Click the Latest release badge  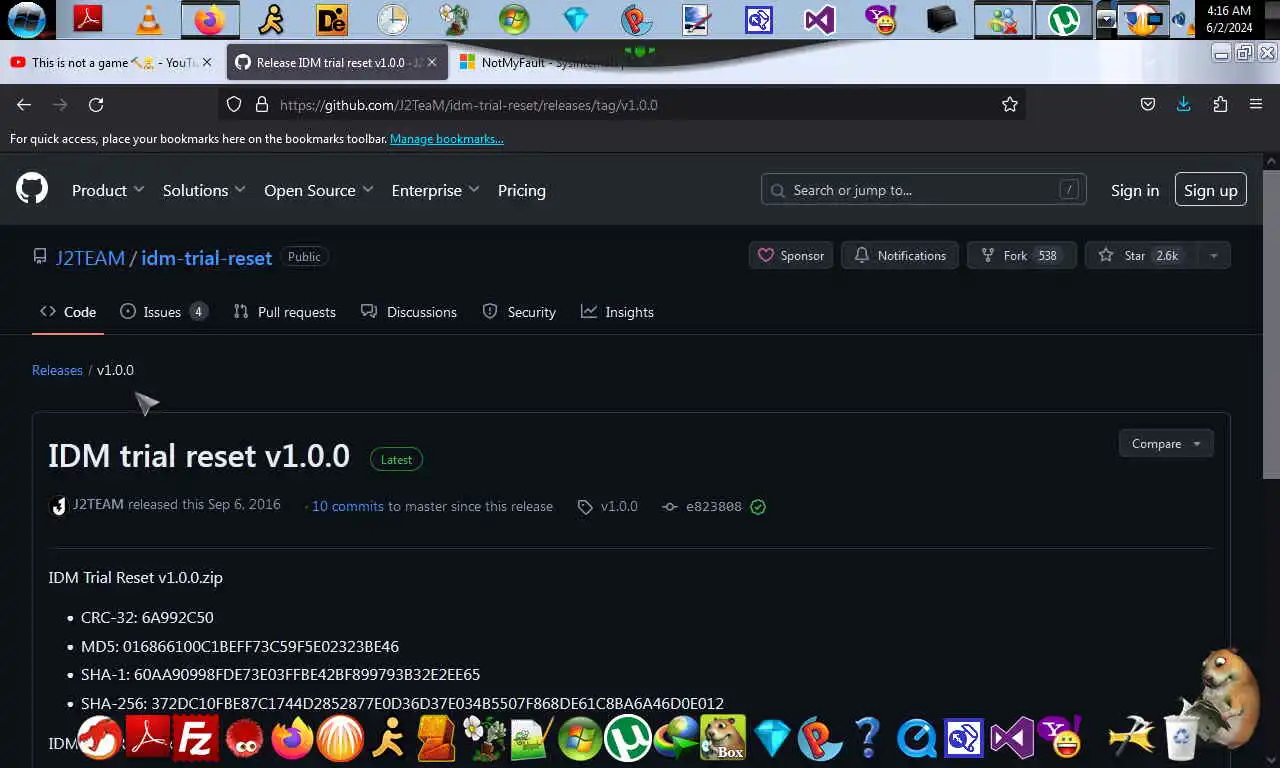pyautogui.click(x=396, y=460)
